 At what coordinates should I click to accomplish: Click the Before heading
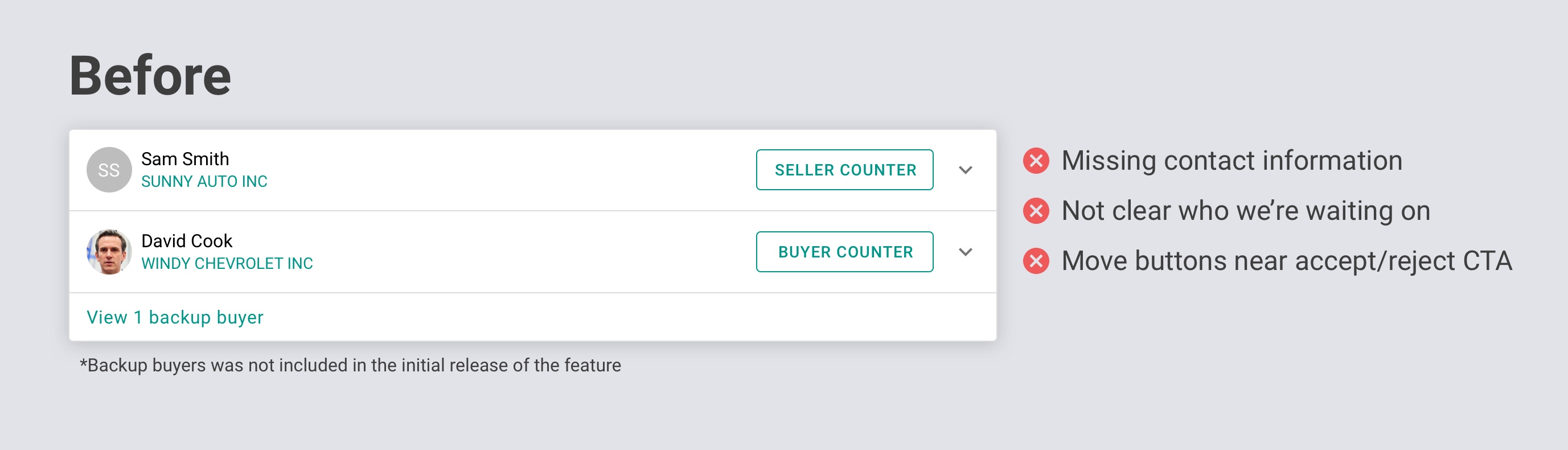point(150,76)
